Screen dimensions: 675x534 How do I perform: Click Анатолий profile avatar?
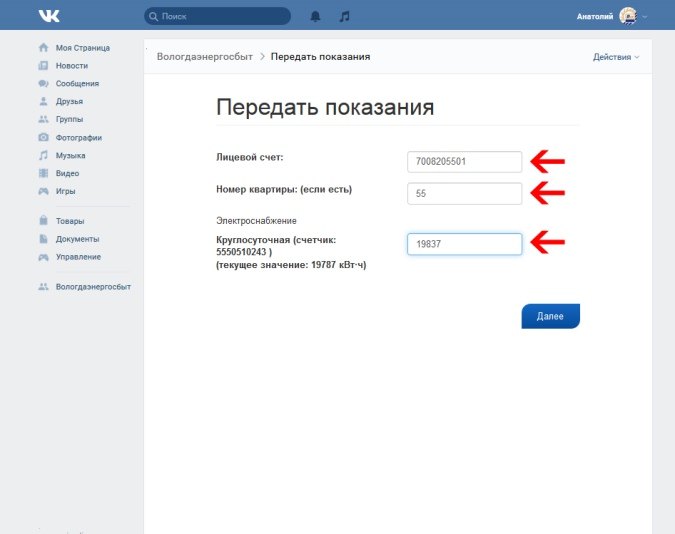[628, 16]
